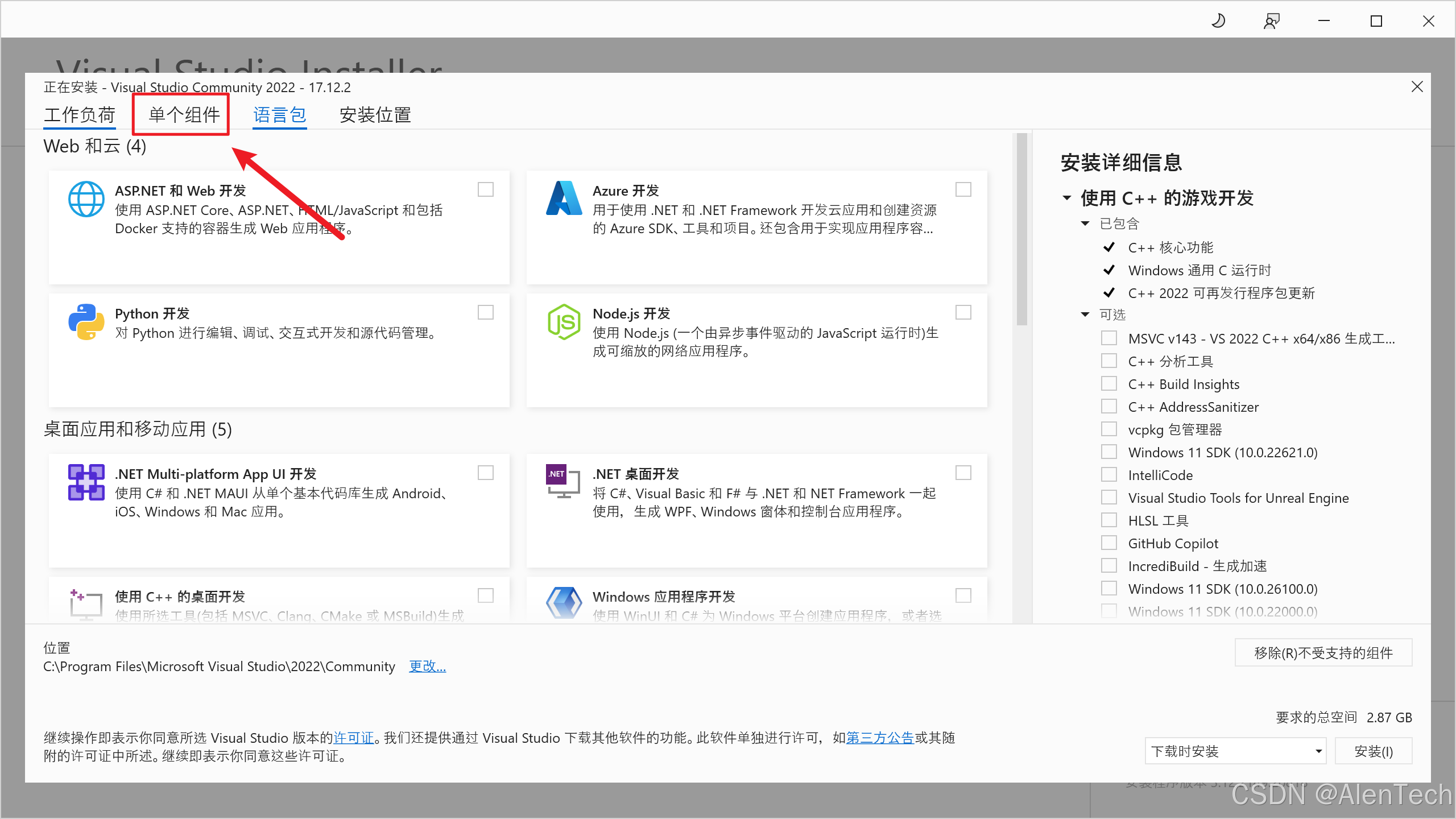Click the 安装(I) button
This screenshot has height=819, width=1456.
pos(1373,751)
